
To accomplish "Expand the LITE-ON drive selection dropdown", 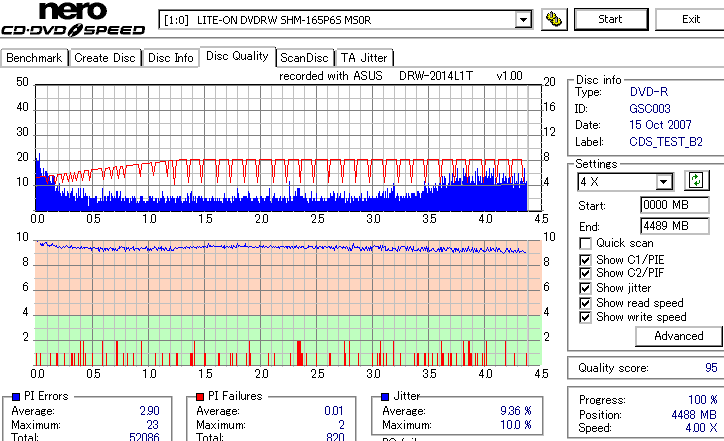I will coord(523,20).
